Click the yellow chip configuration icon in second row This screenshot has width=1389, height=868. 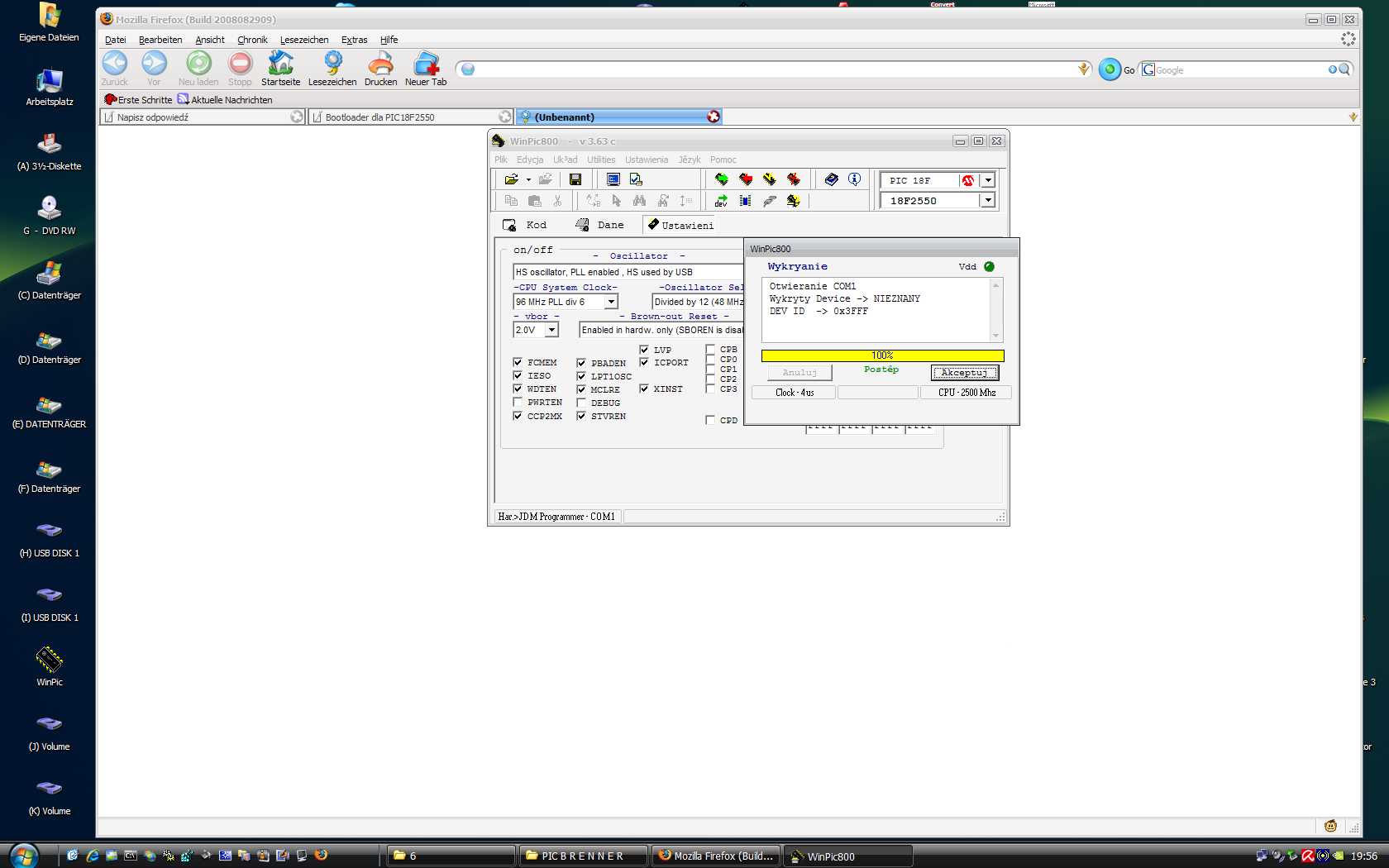(x=794, y=201)
